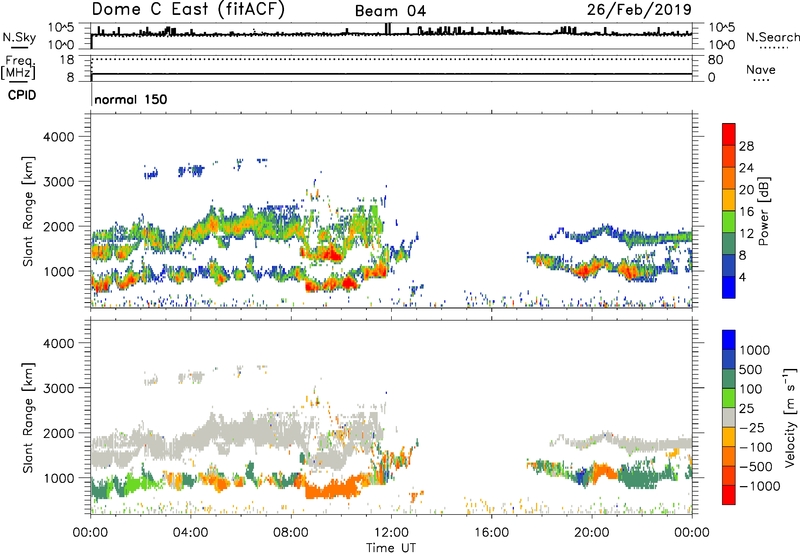The width and height of the screenshot is (800, 554).
Task: Click the "Time UT" axis title
Action: click(391, 547)
